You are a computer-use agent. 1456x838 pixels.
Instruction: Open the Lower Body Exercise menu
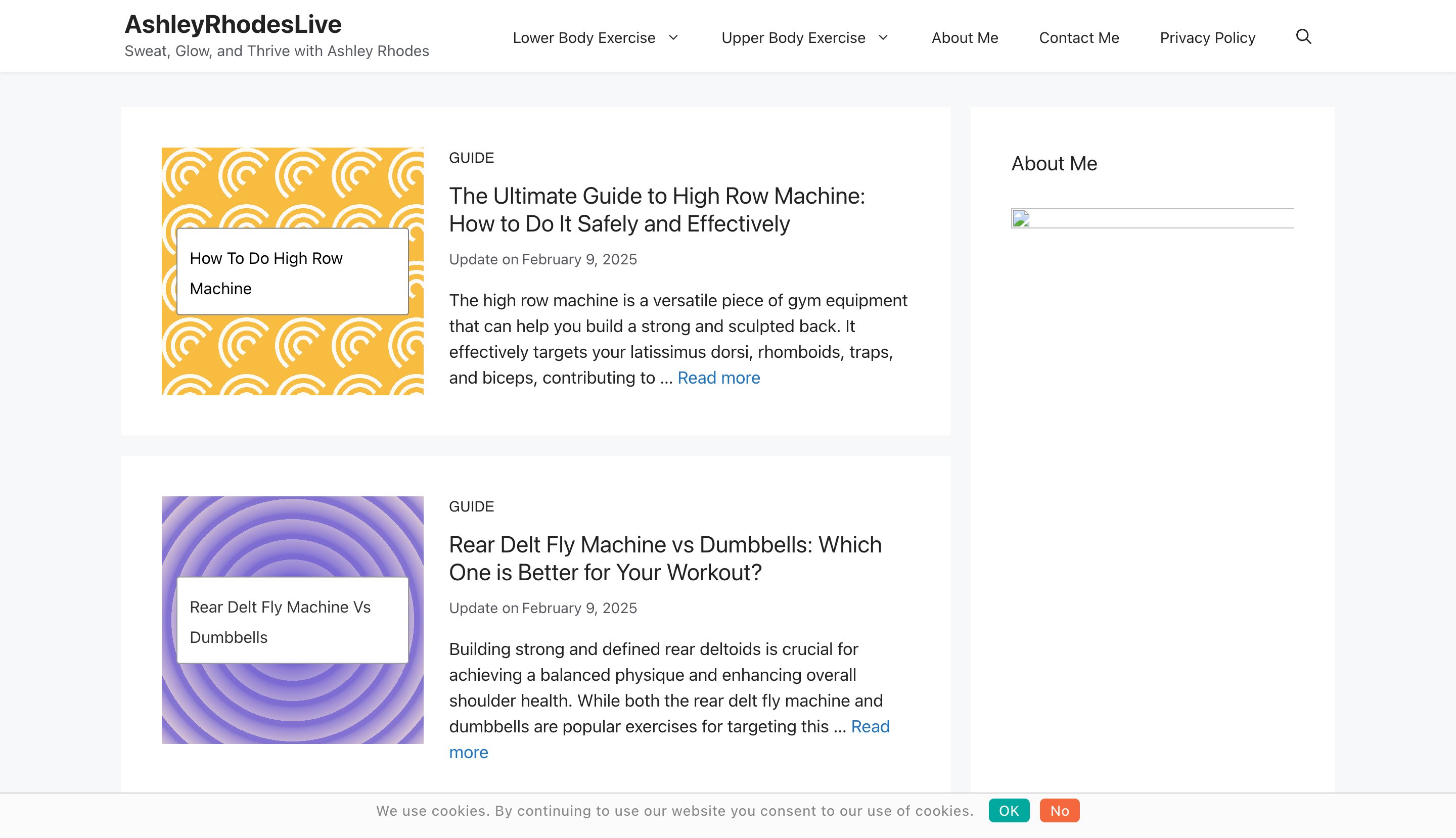[584, 38]
